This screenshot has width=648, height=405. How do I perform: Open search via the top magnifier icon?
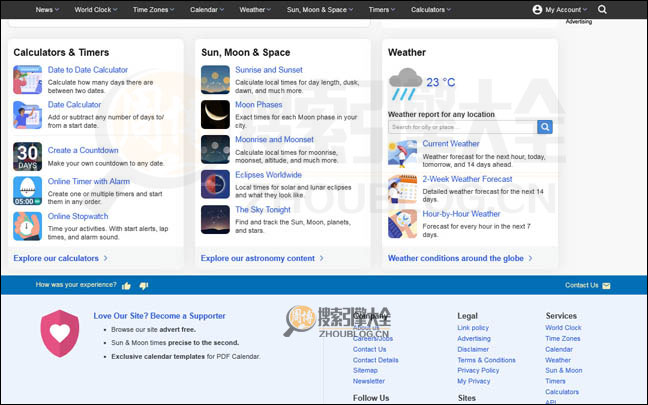click(602, 10)
